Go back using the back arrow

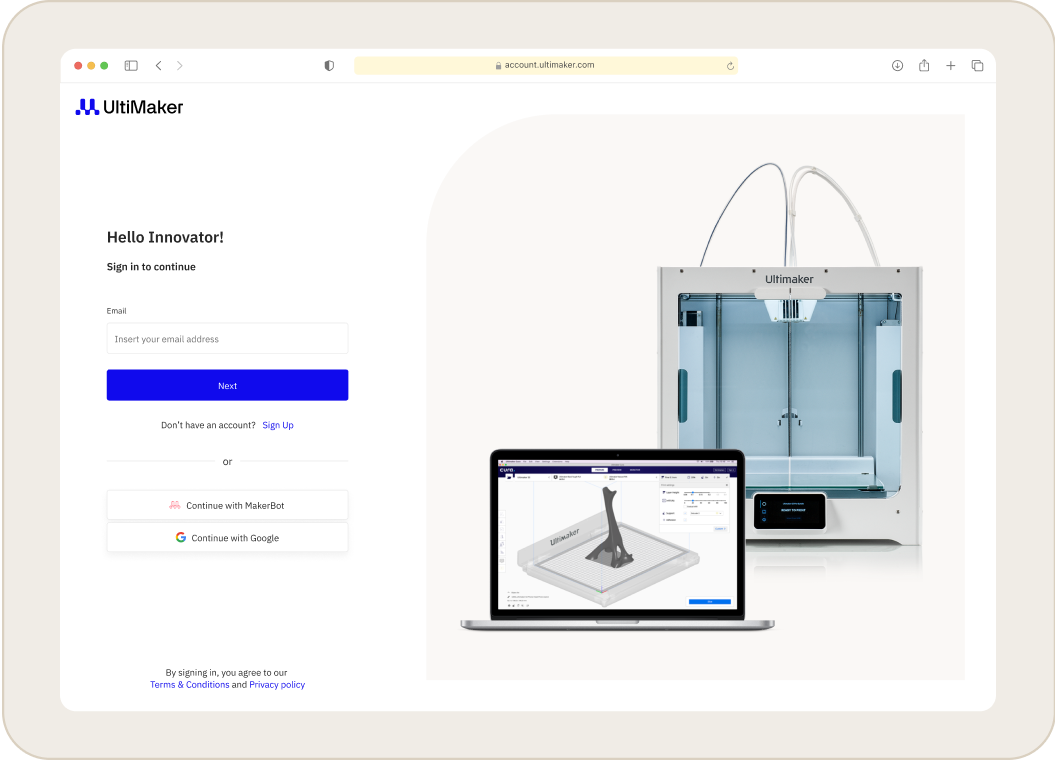[x=158, y=65]
